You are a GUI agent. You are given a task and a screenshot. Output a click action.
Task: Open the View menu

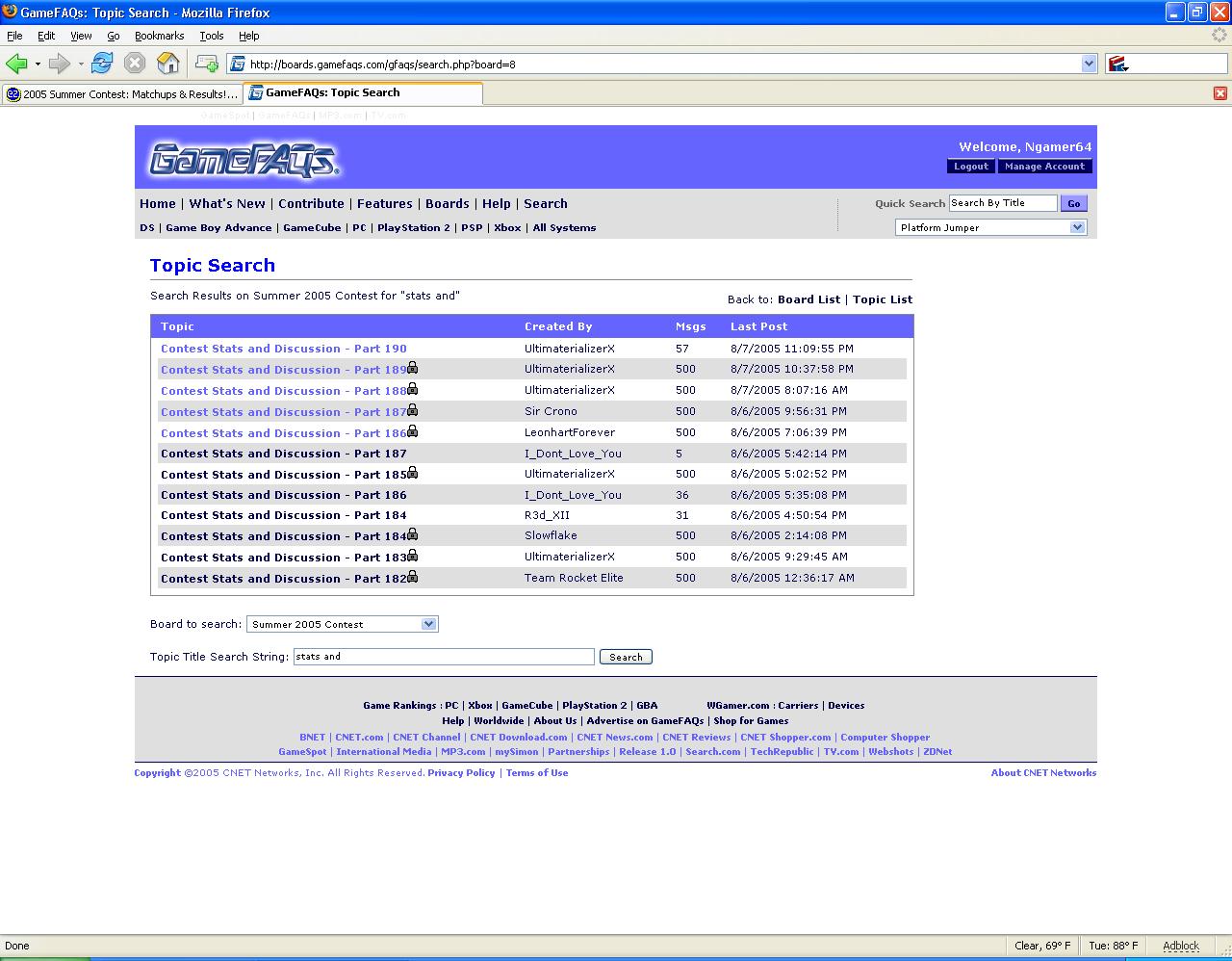pyautogui.click(x=81, y=36)
